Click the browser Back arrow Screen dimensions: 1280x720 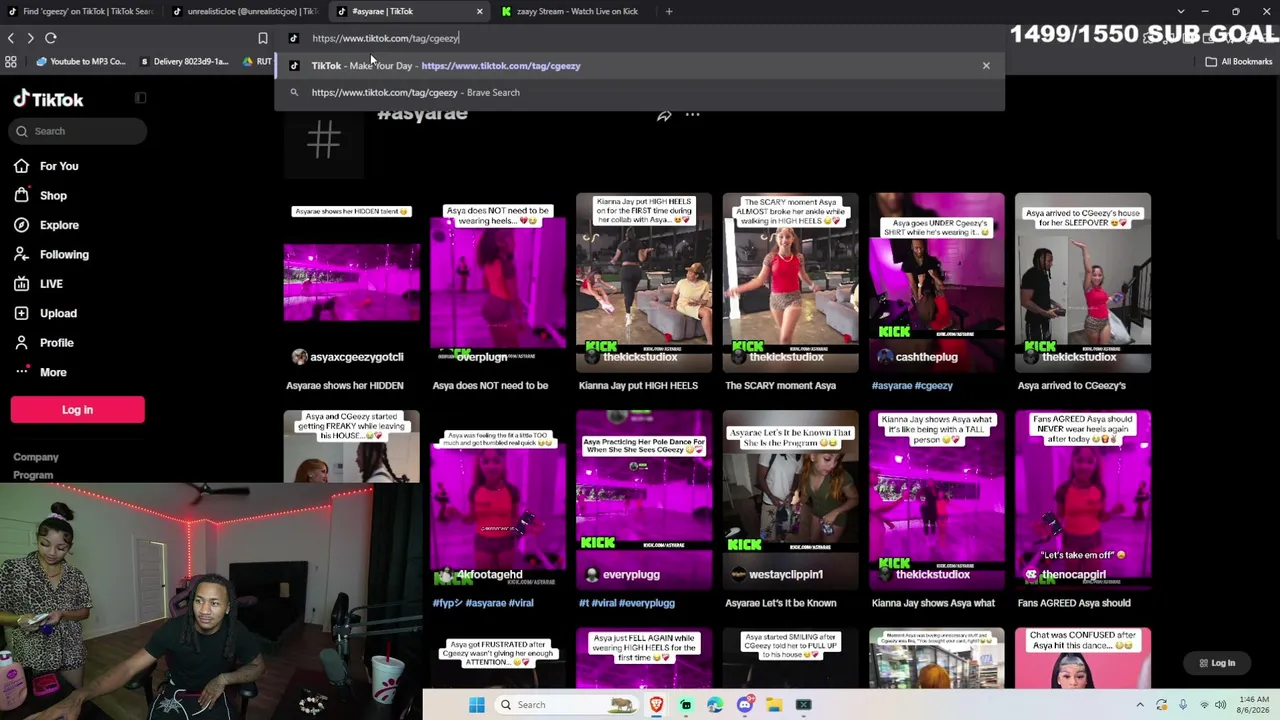[x=11, y=38]
